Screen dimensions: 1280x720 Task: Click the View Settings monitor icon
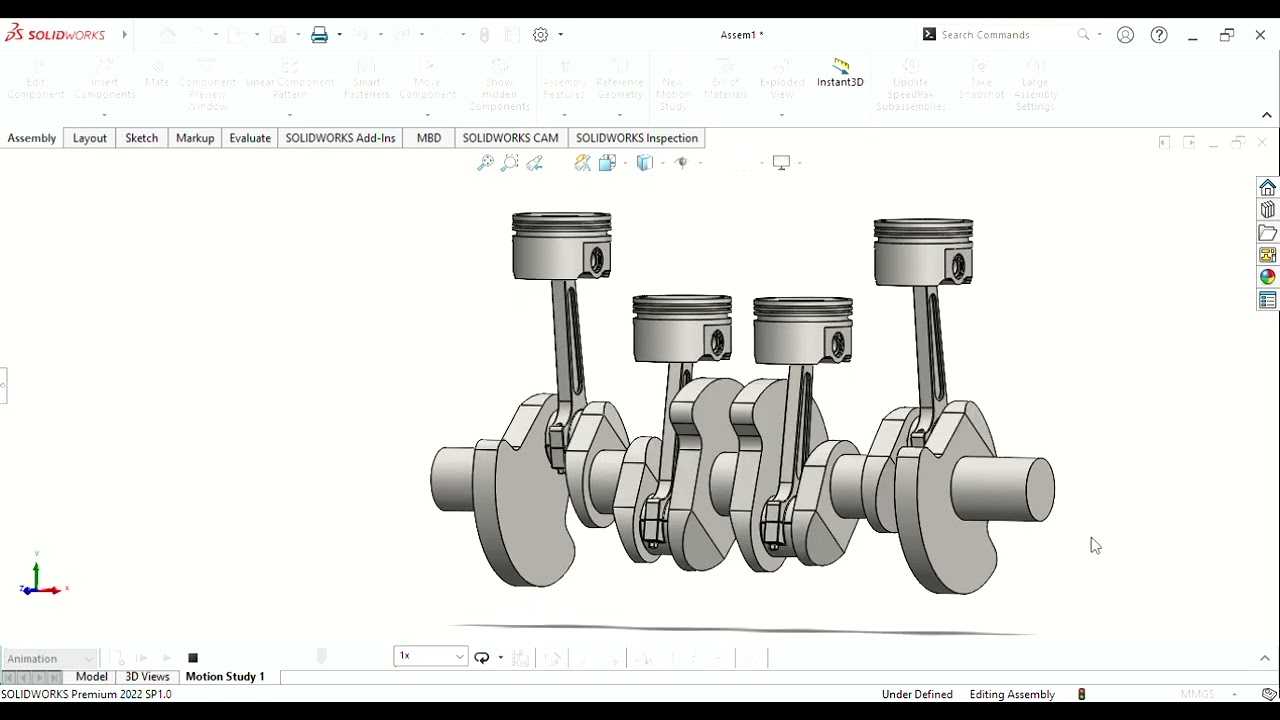click(781, 163)
